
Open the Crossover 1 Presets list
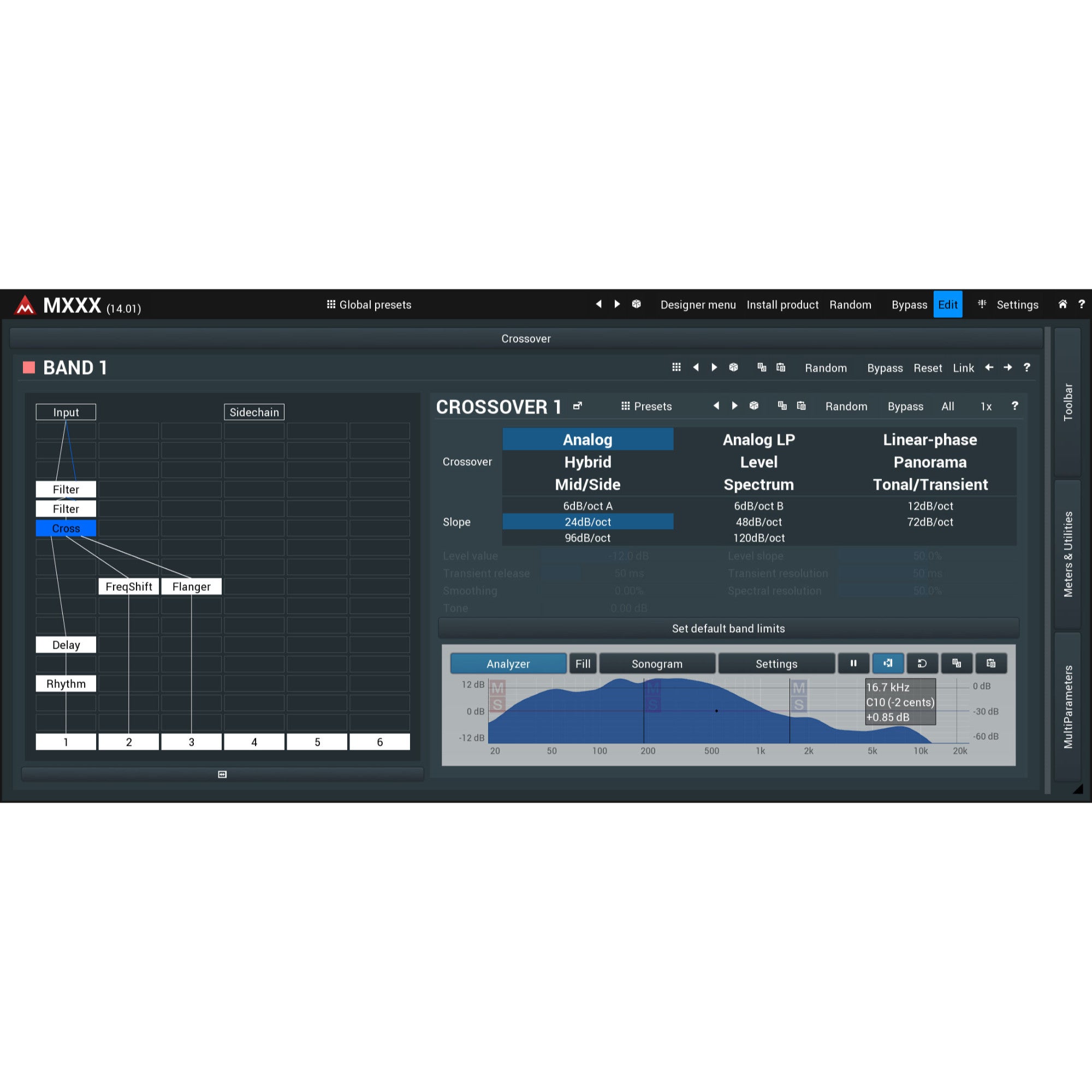(x=646, y=406)
